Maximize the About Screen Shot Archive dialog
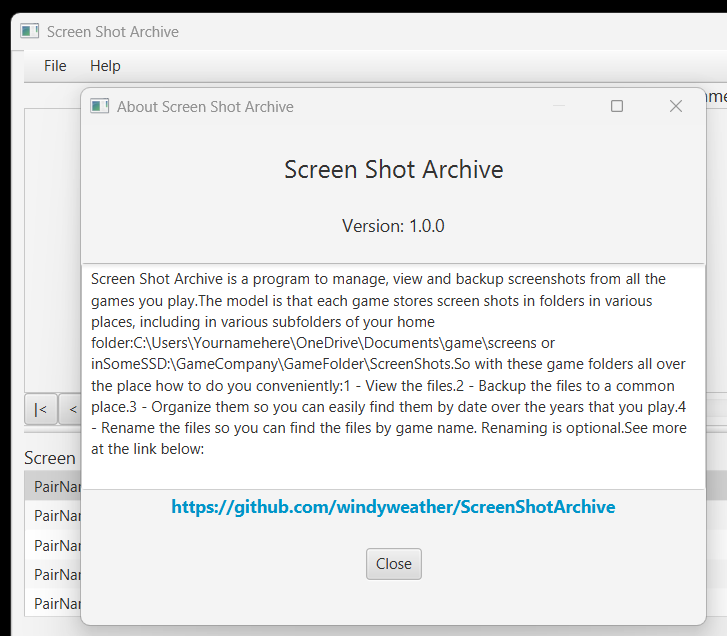Screen dimensions: 727x636 [x=617, y=106]
